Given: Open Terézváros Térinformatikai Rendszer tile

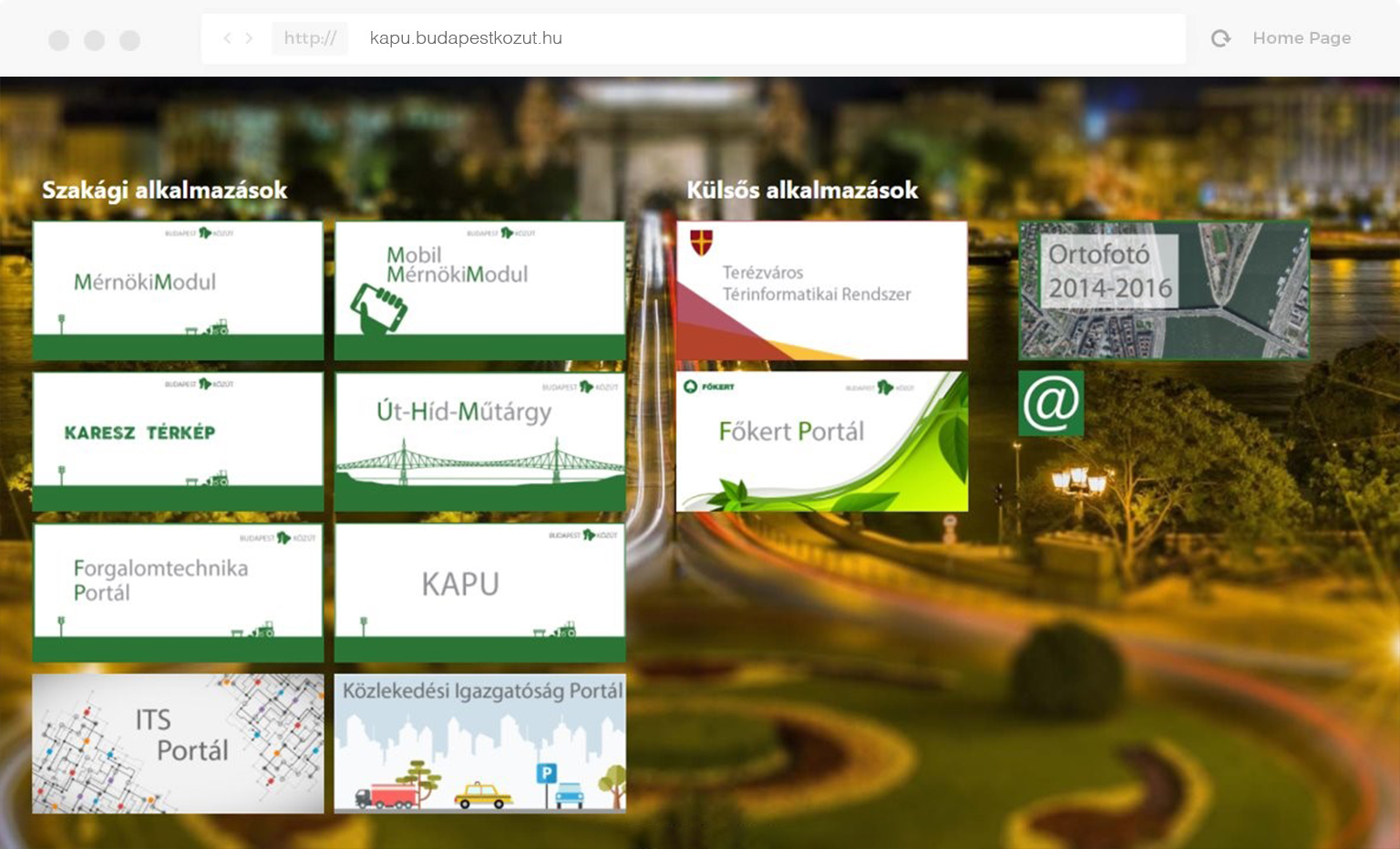Looking at the screenshot, I should pos(821,291).
